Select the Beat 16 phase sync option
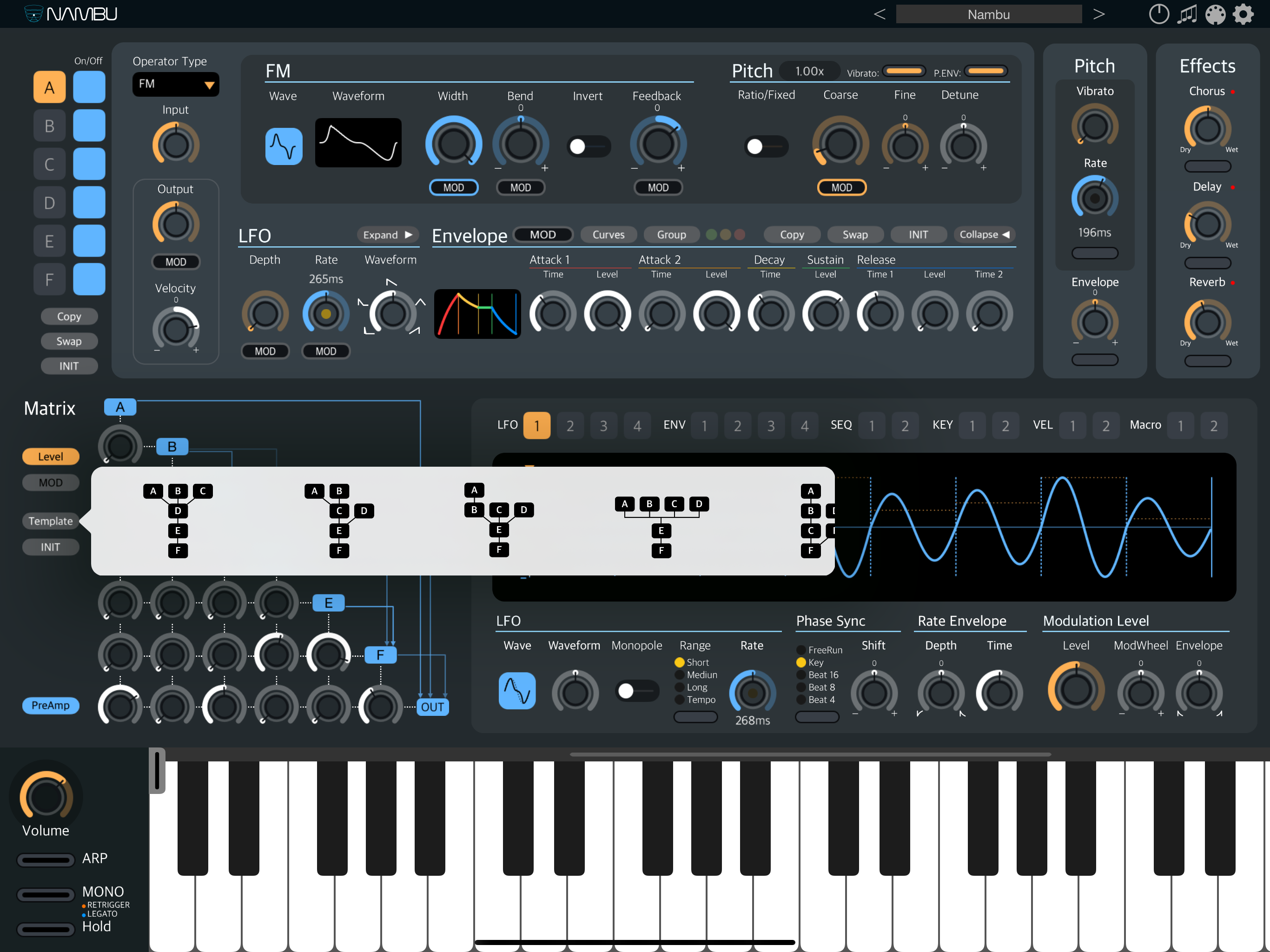1270x952 pixels. pyautogui.click(x=801, y=674)
